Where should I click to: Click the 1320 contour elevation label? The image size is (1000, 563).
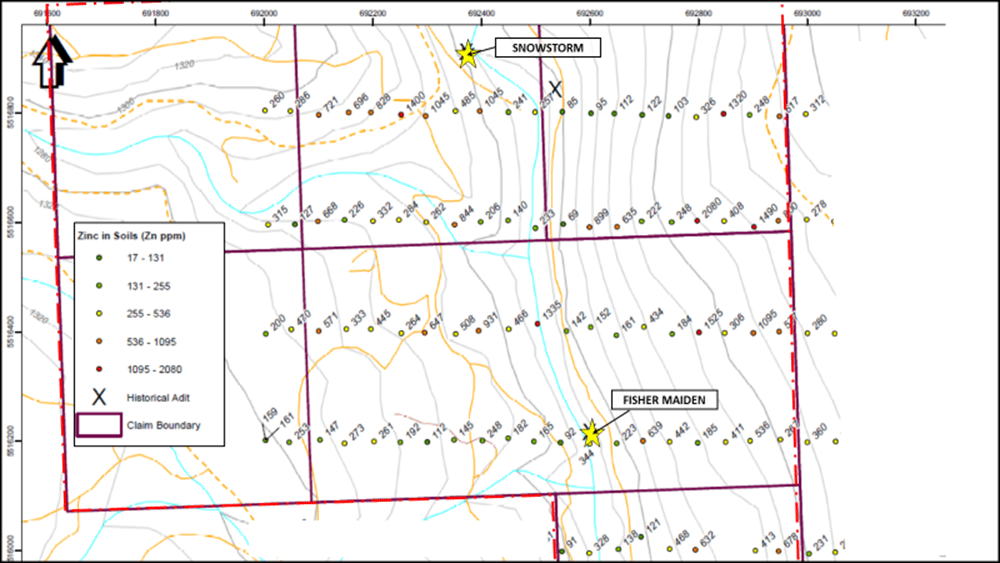(181, 66)
